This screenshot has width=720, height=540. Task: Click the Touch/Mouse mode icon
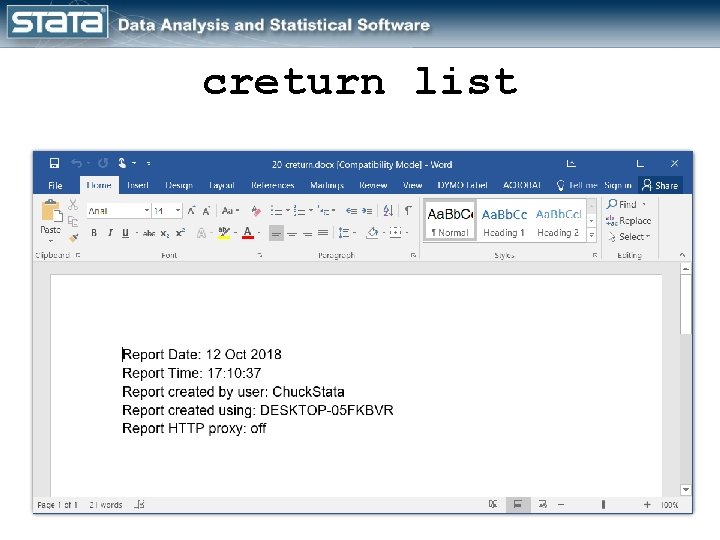pos(122,163)
